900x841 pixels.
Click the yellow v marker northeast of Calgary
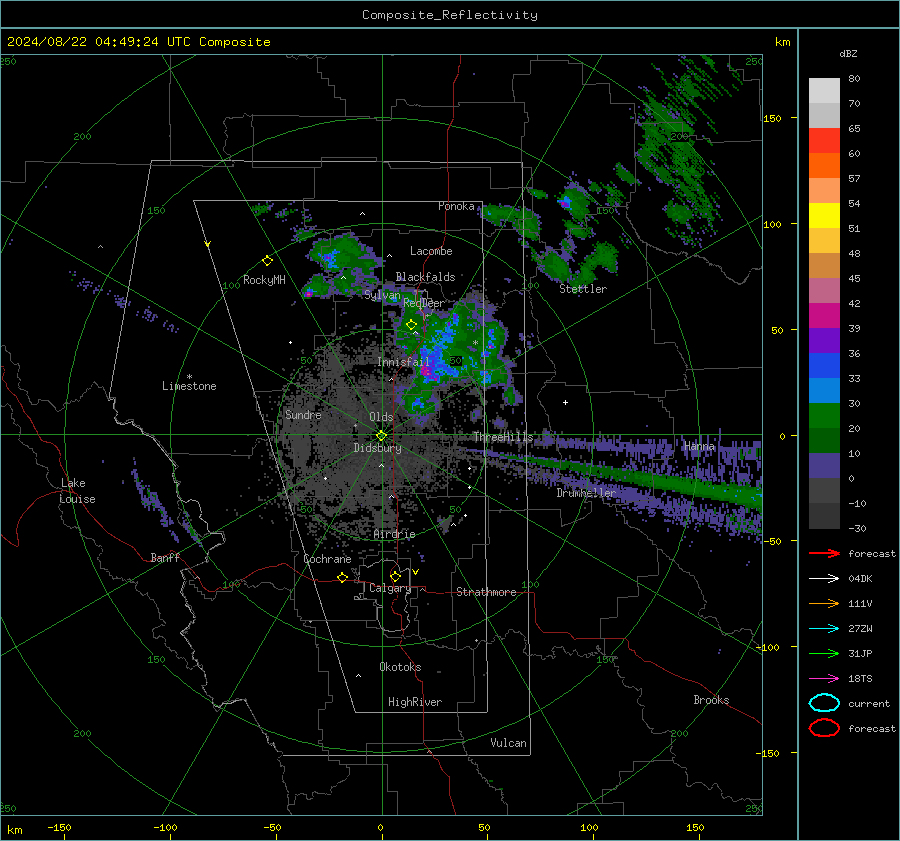[x=415, y=572]
